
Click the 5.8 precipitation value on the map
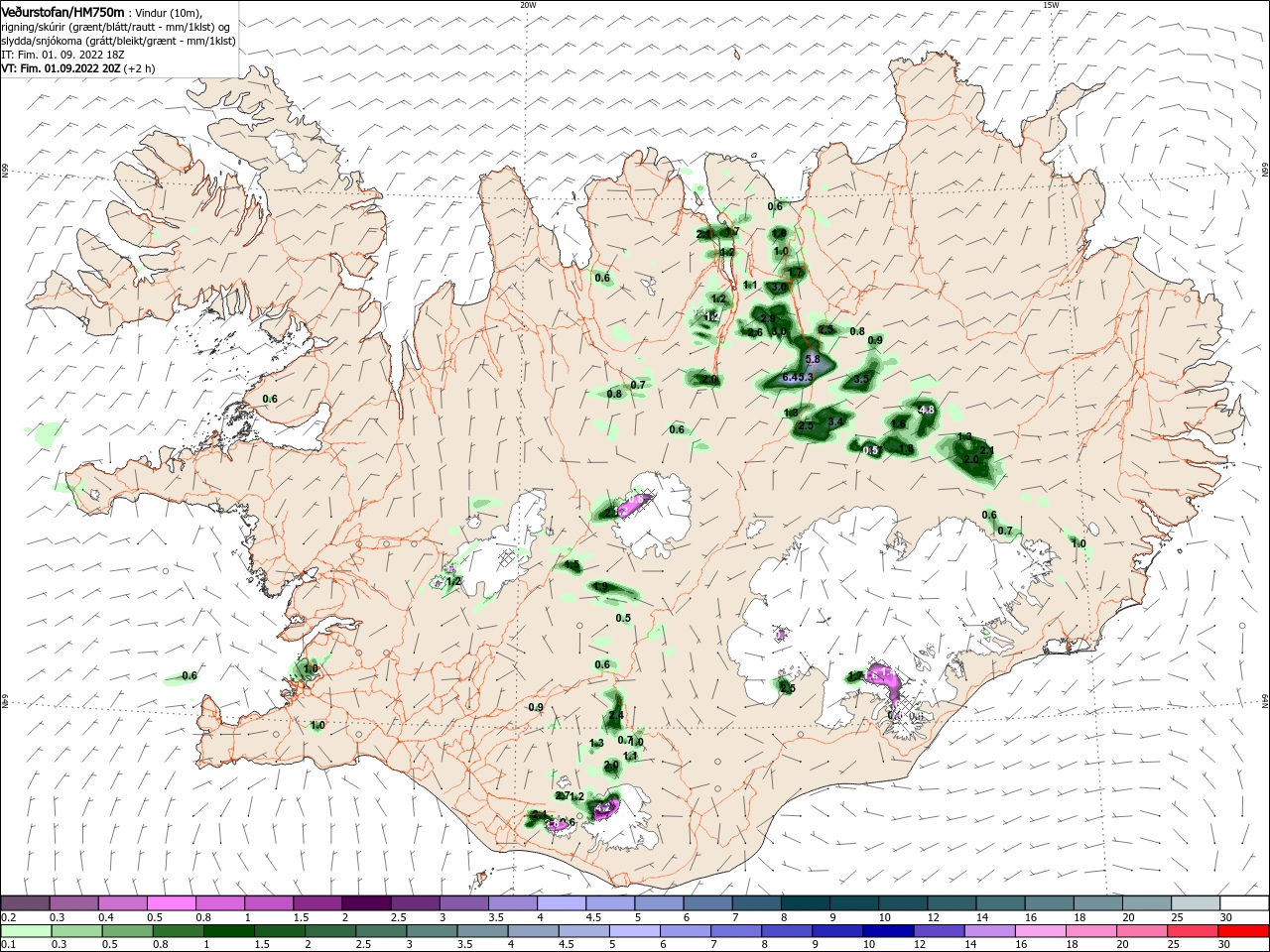(x=812, y=359)
